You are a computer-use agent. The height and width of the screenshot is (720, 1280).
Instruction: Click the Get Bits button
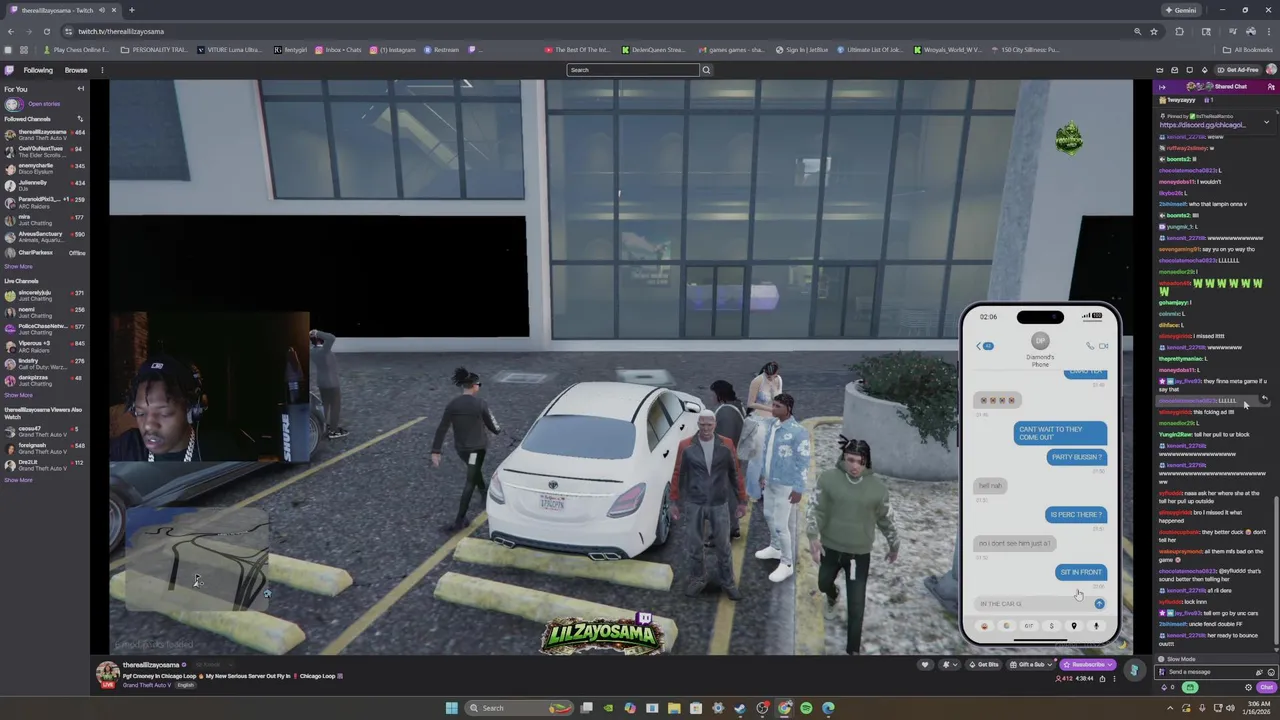(984, 665)
